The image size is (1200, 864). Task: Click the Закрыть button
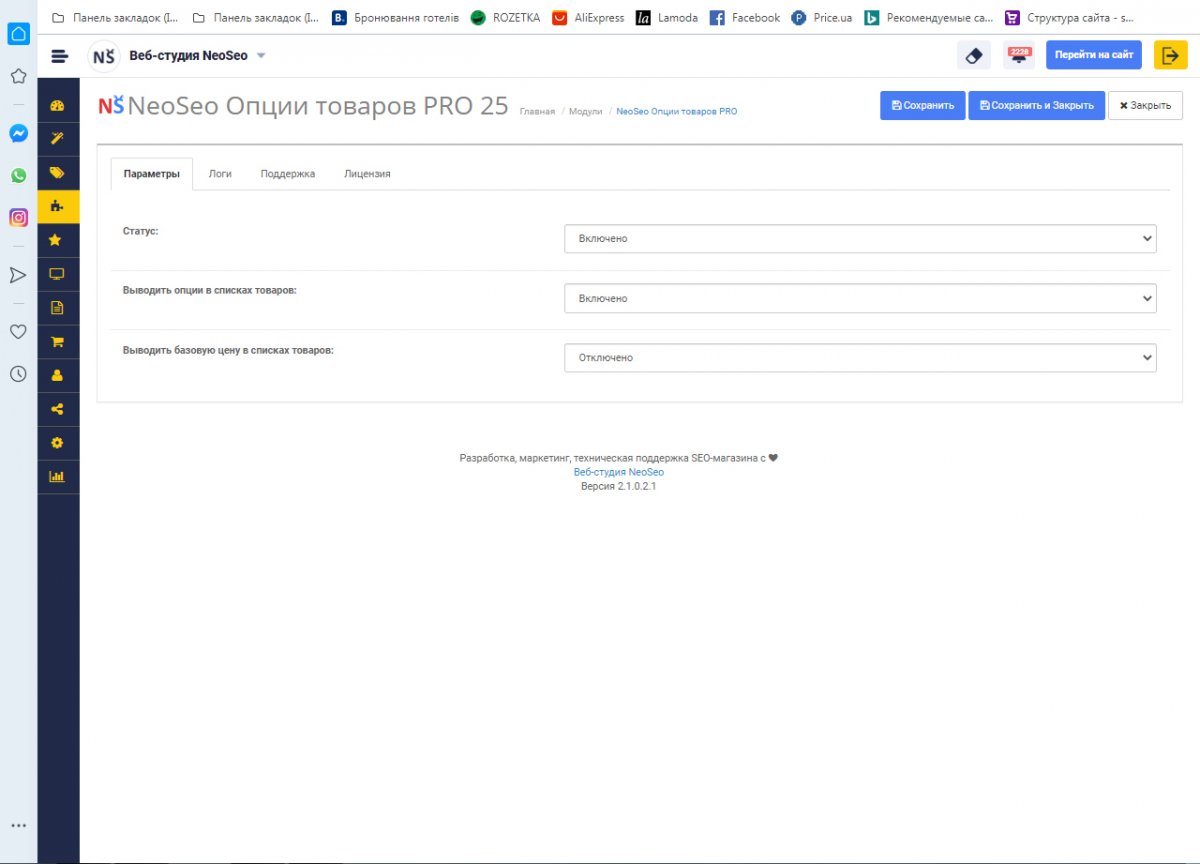click(1145, 105)
